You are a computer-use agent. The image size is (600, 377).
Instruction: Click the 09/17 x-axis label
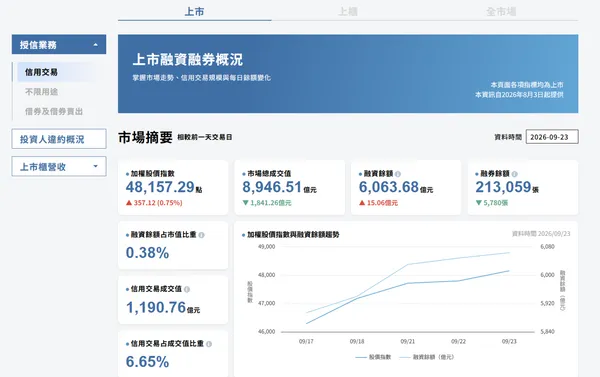click(306, 341)
